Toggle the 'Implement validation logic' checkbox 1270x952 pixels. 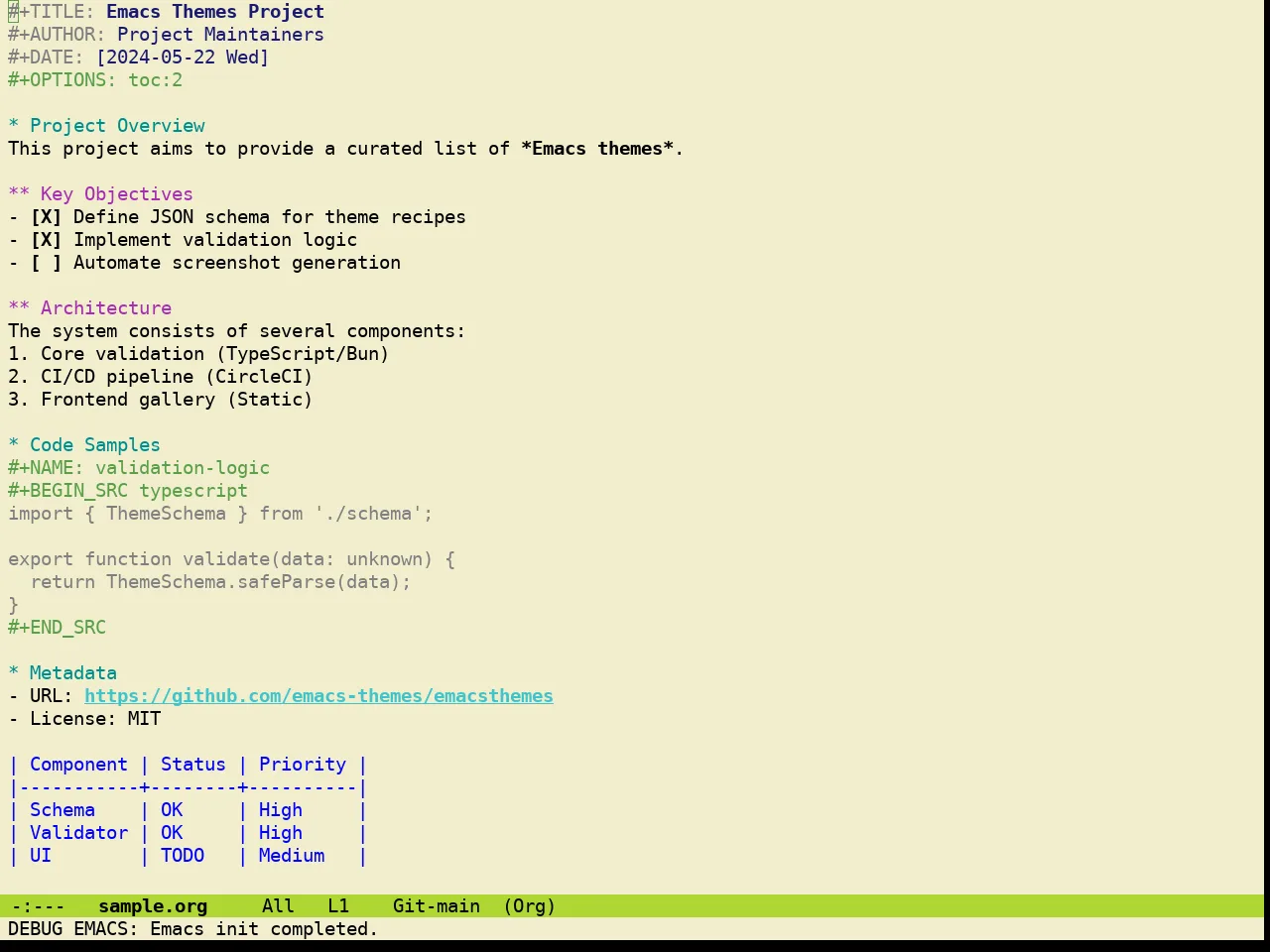click(x=46, y=240)
